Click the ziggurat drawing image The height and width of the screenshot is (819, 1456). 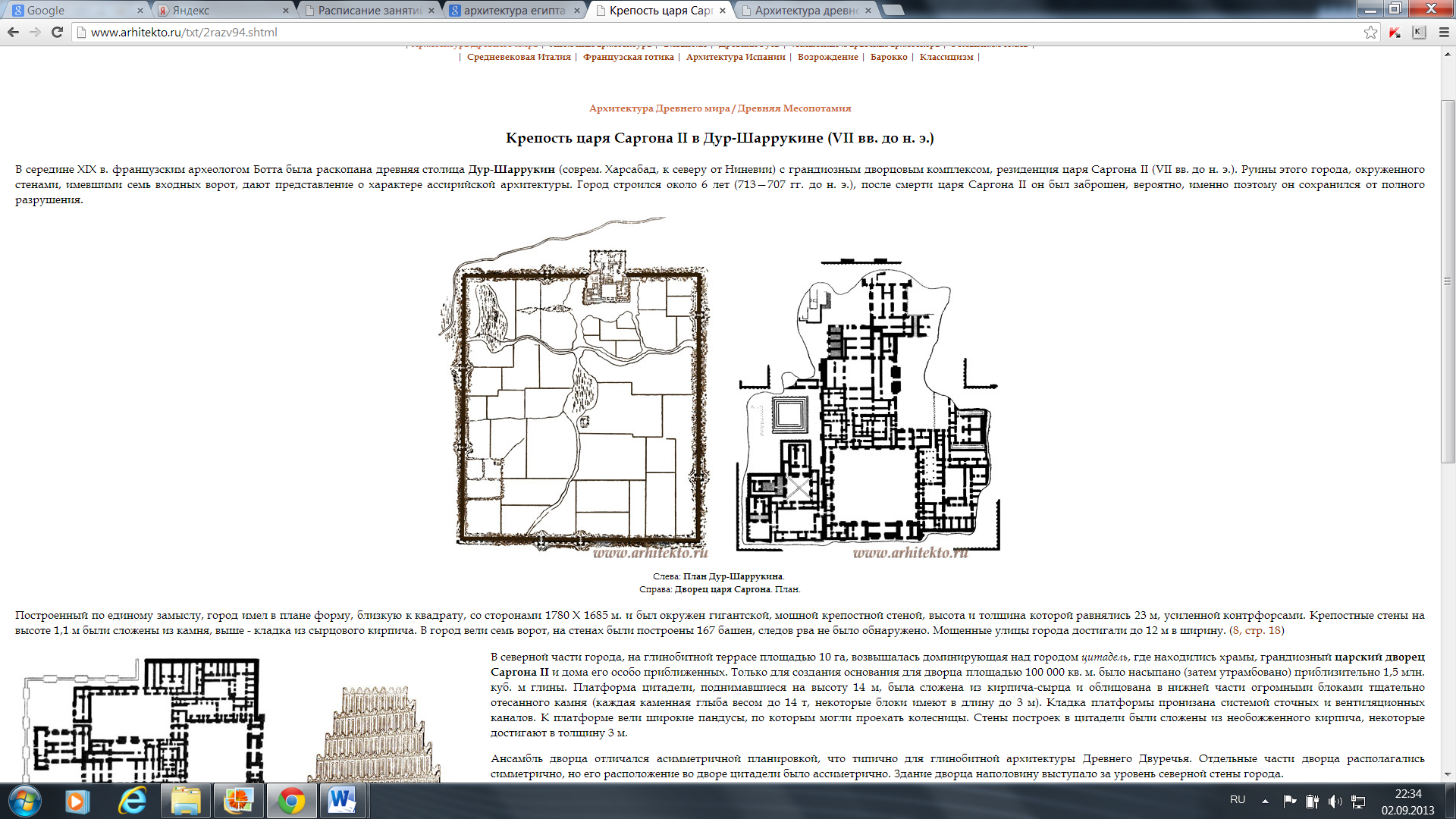374,734
